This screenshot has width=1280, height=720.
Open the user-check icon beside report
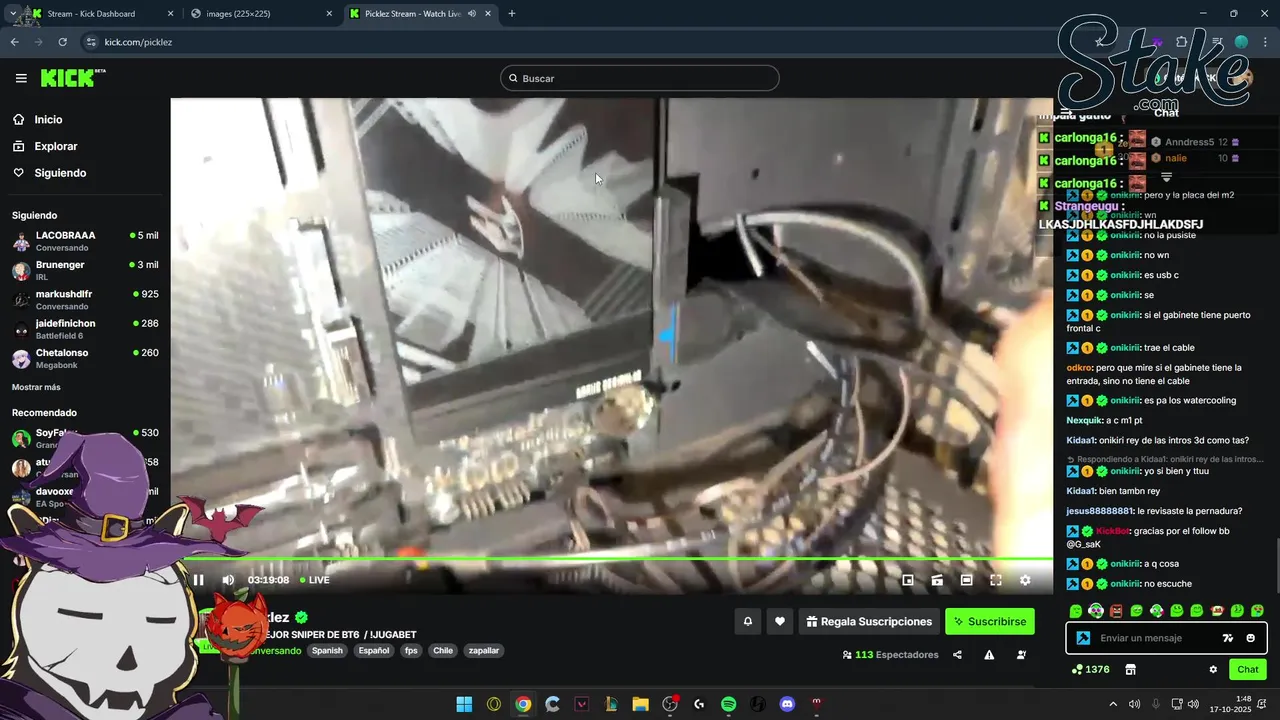1021,655
